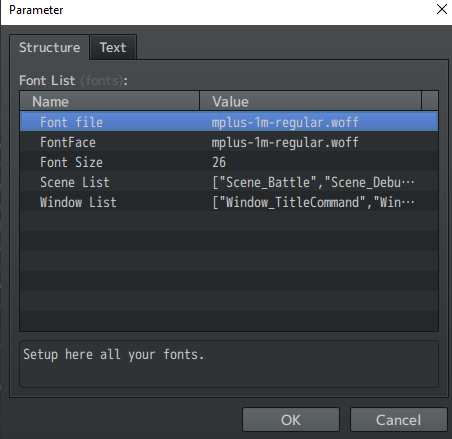Click Font file value mplus-1m-regular.woff
The height and width of the screenshot is (439, 452).
pos(285,122)
